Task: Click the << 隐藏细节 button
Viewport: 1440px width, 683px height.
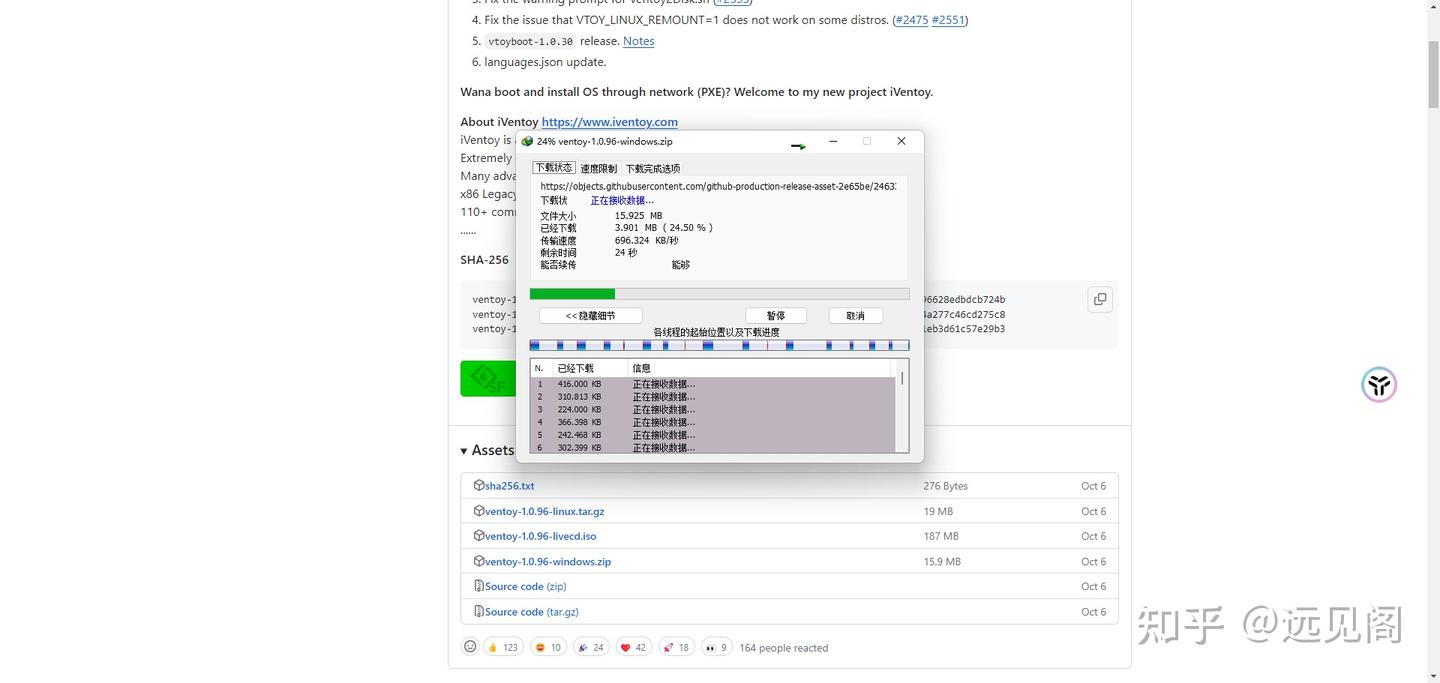Action: [590, 316]
